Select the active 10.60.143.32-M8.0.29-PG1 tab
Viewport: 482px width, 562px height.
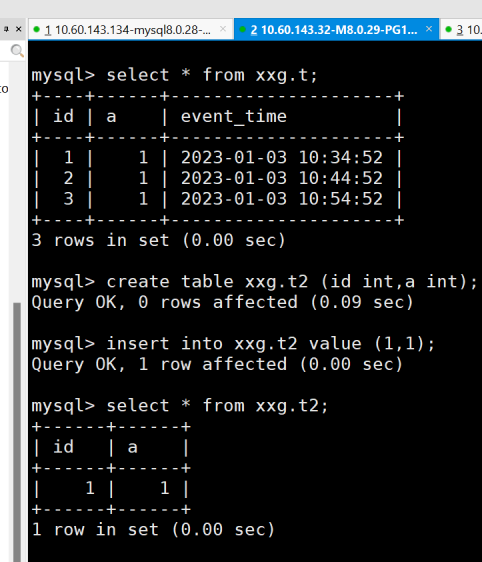(x=336, y=29)
